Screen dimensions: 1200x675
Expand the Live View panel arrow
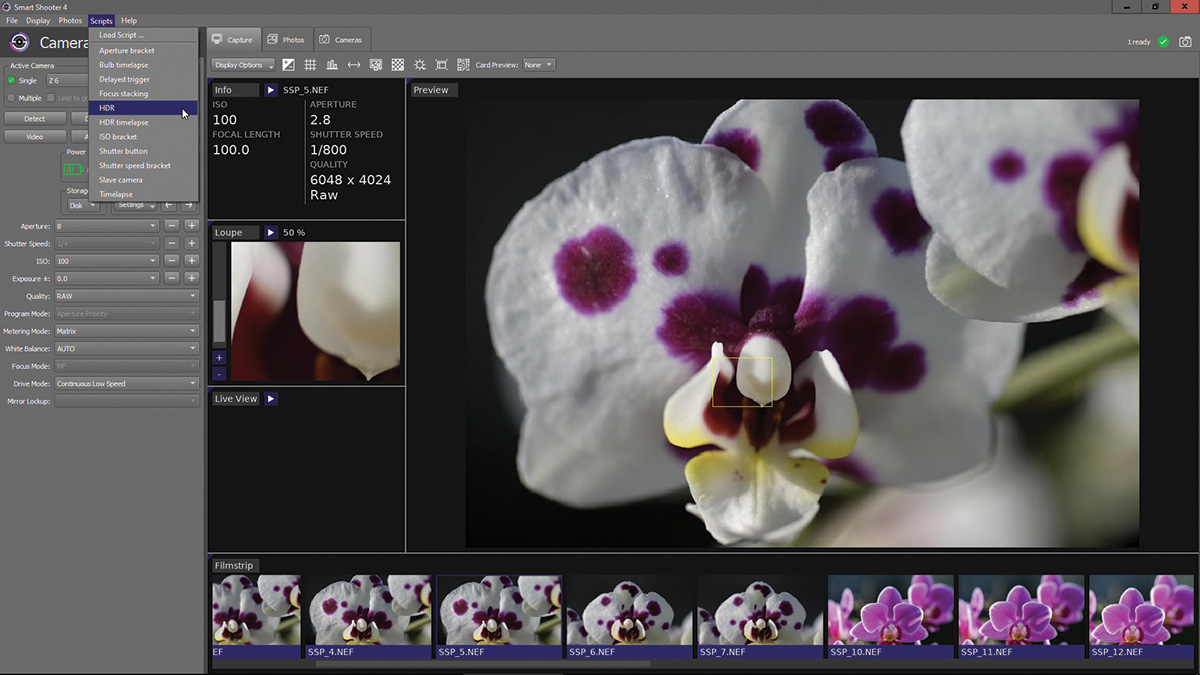coord(271,399)
